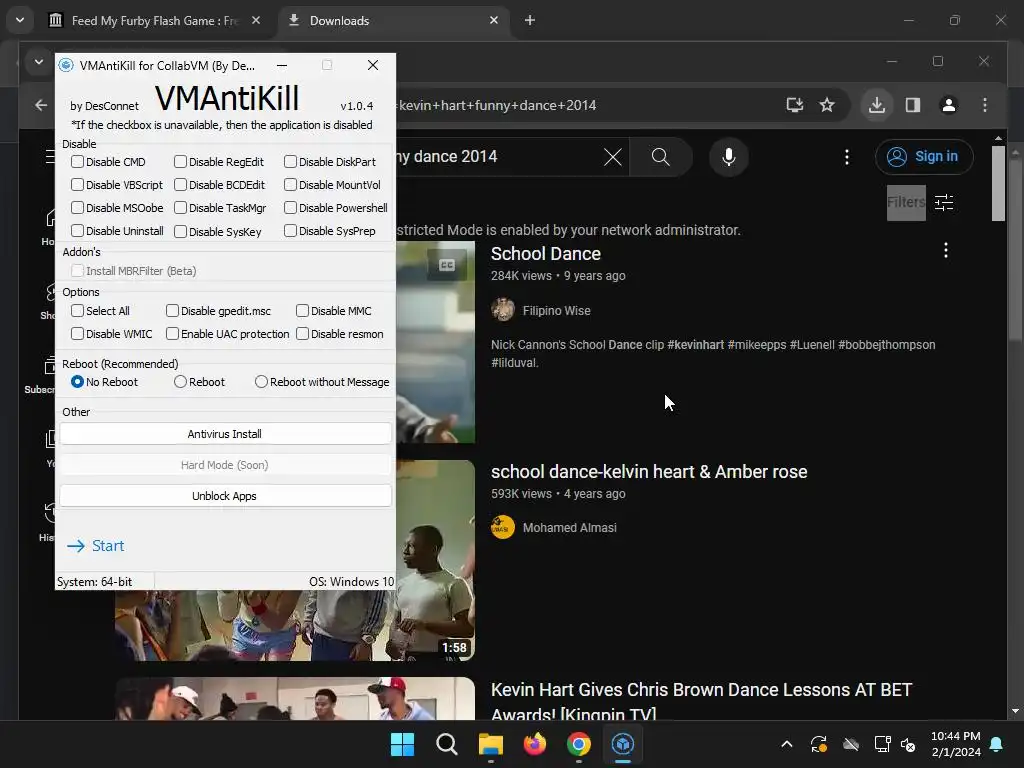Tick Disable Uninstall checkbox
This screenshot has width=1024, height=768.
tap(77, 231)
